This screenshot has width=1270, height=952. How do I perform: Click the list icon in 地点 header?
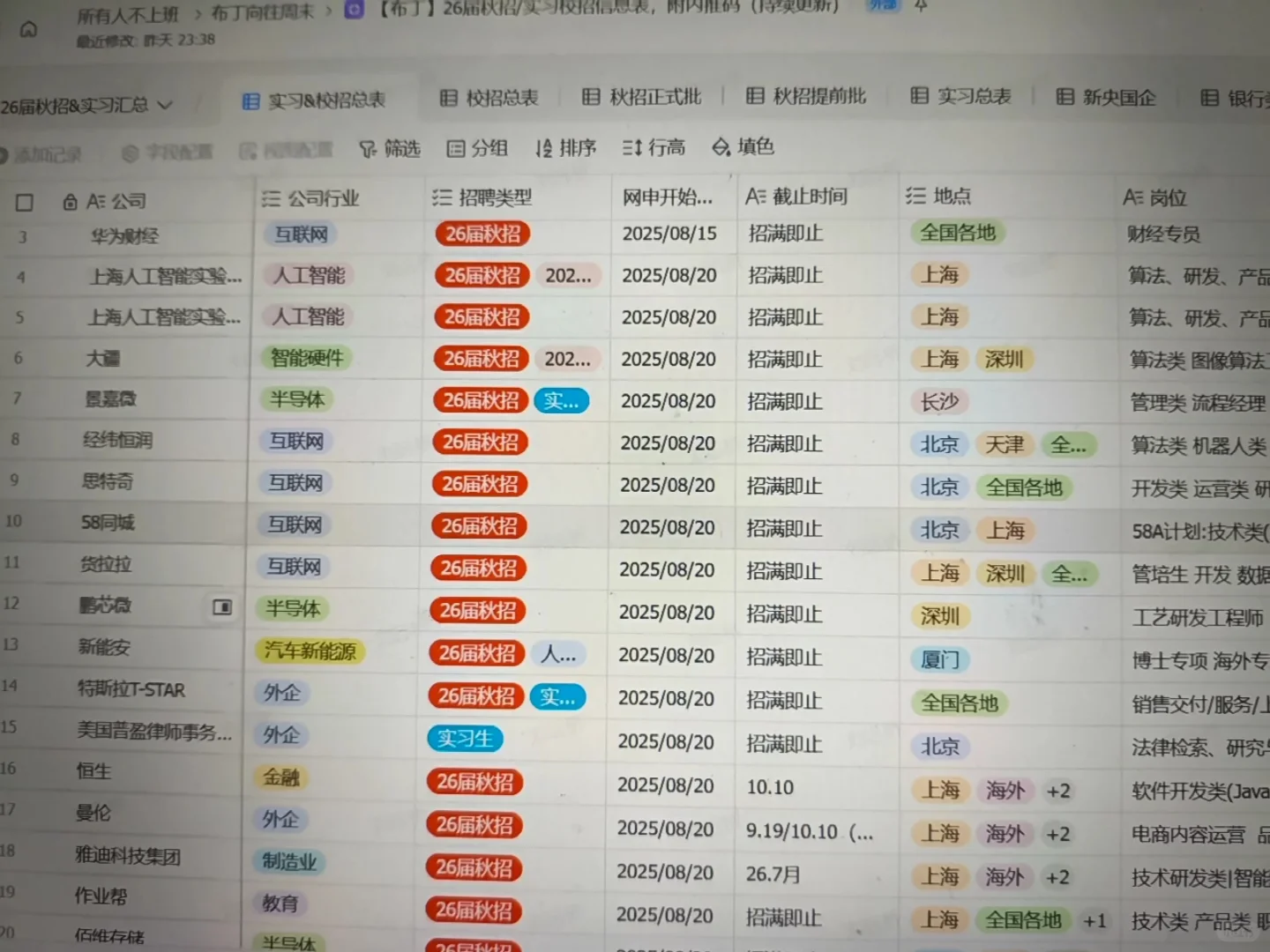pos(916,196)
